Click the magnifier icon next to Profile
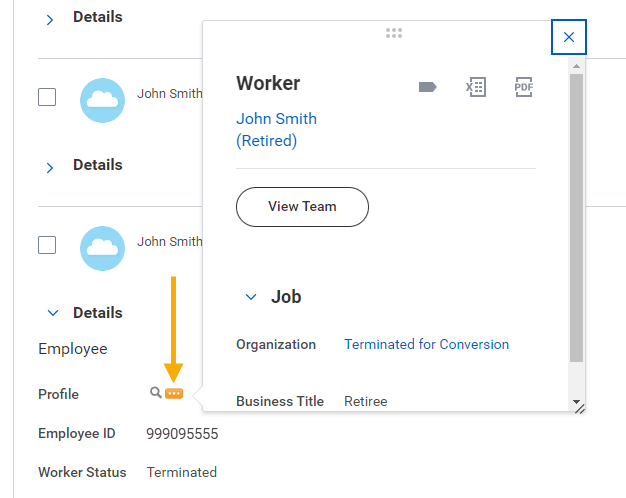 pos(155,393)
